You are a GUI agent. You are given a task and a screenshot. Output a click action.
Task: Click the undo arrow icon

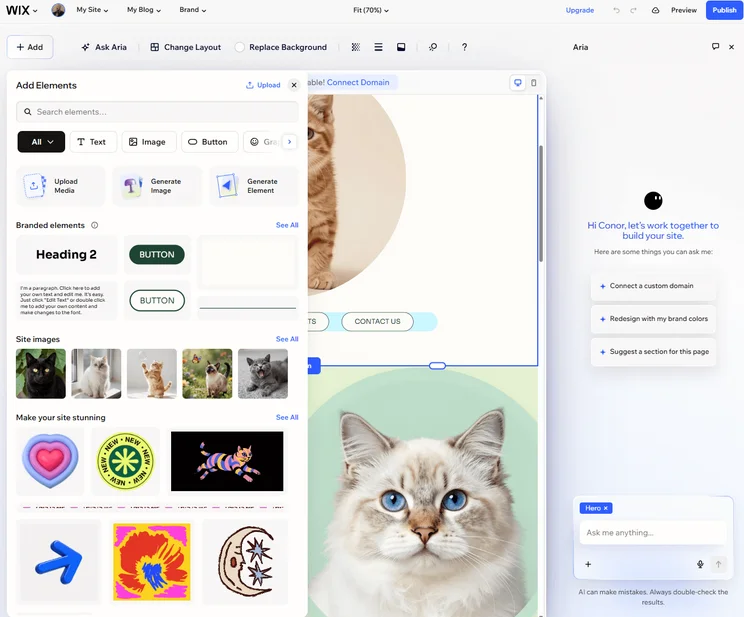coord(616,10)
